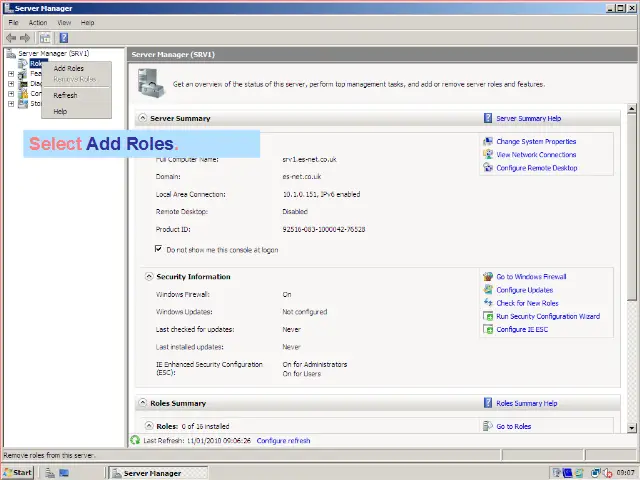Click the Roles Summary Help book icon
Image resolution: width=640 pixels, height=480 pixels.
point(488,403)
